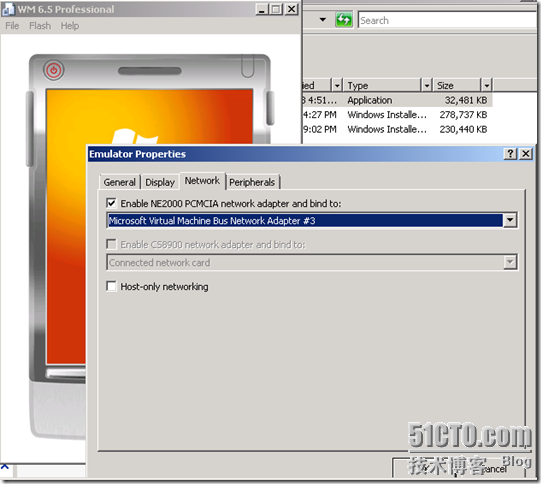Open the Size column filter dropdown
541x484 pixels.
point(486,85)
